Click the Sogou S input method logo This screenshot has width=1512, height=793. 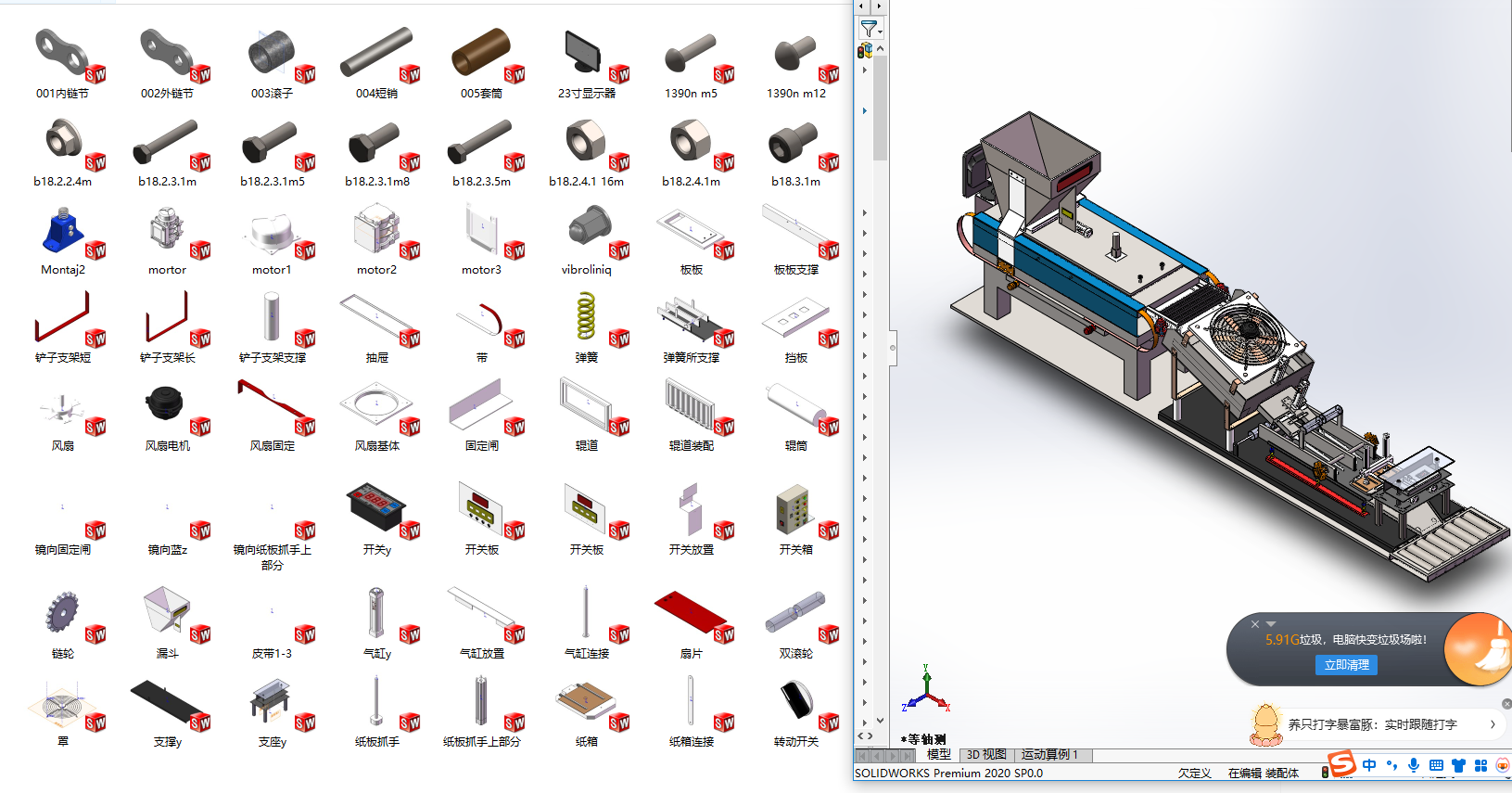[1342, 764]
